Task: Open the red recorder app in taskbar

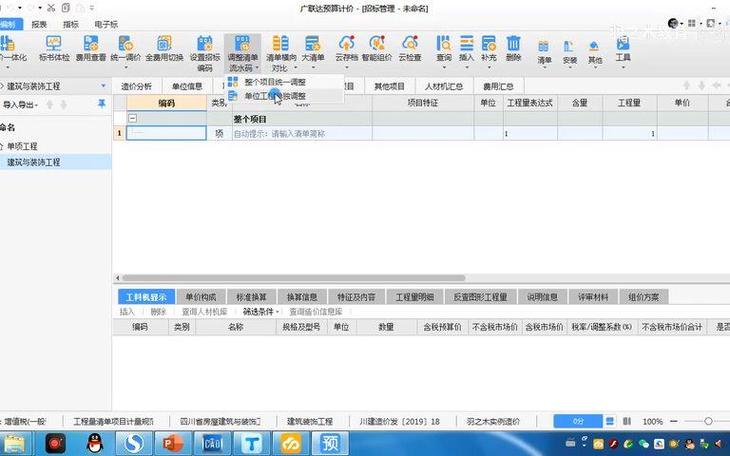Action: point(55,443)
